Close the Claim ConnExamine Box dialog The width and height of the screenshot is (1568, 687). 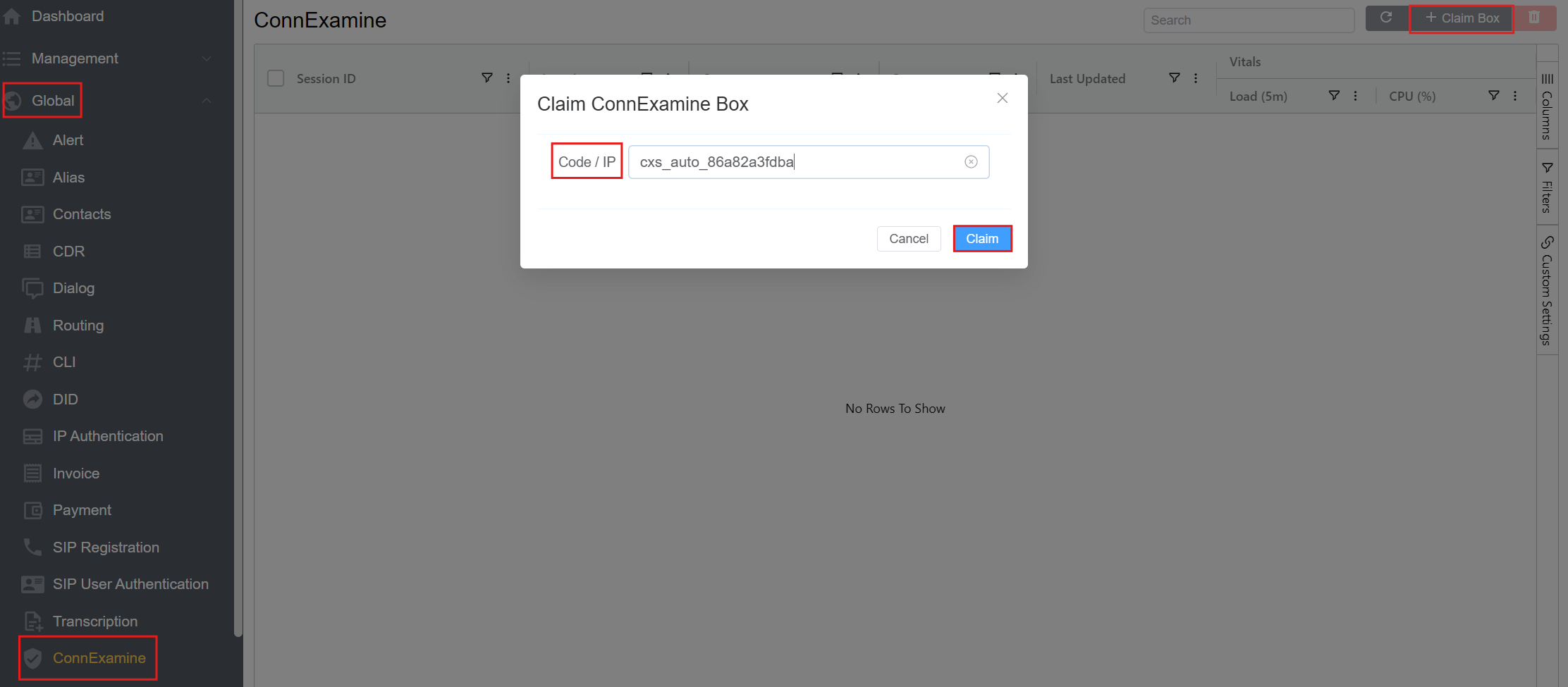pos(1002,98)
